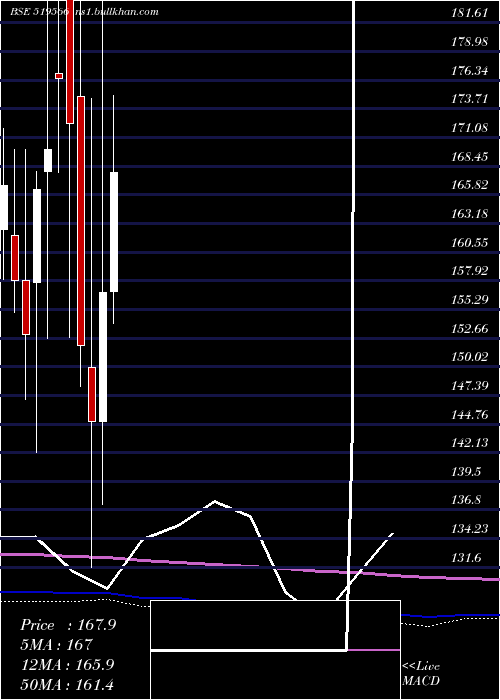Click the Price : 167.9 readout

[x=68, y=625]
